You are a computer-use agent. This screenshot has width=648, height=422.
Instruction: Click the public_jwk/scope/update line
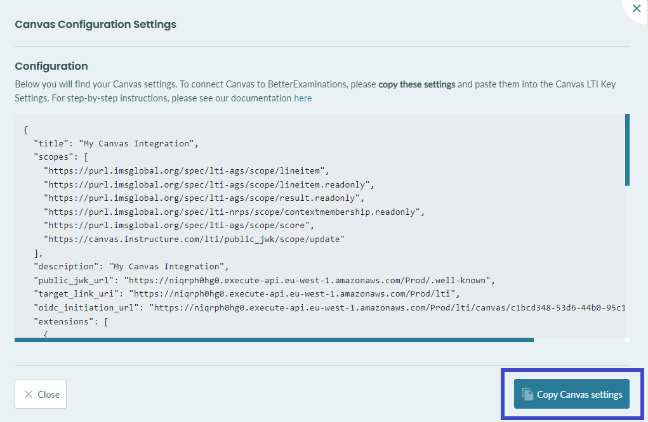[194, 239]
